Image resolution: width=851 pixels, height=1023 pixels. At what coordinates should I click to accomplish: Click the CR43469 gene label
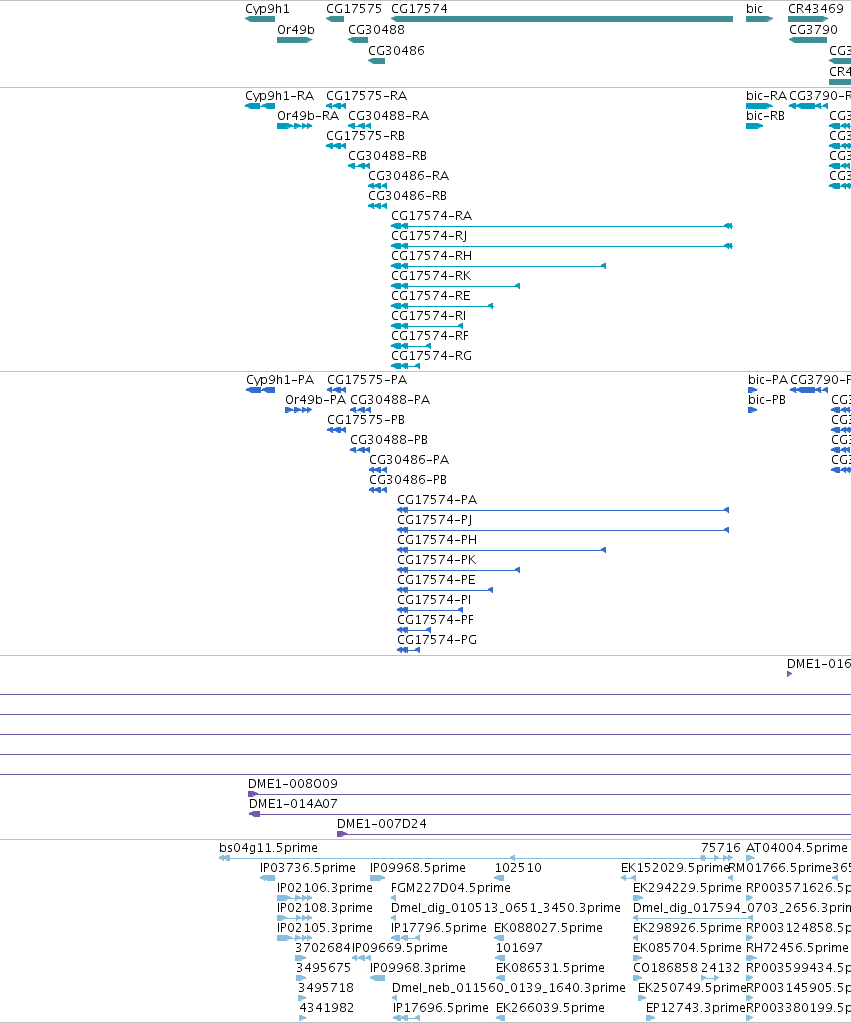click(816, 9)
